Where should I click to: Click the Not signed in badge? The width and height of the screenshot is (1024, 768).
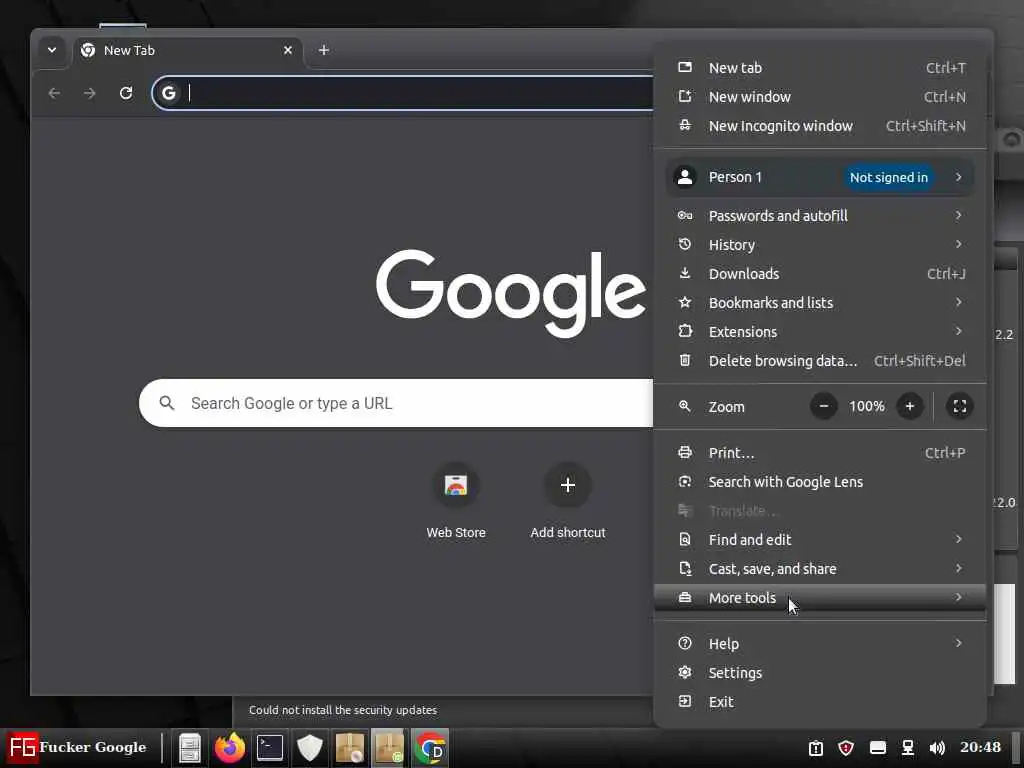click(x=888, y=177)
